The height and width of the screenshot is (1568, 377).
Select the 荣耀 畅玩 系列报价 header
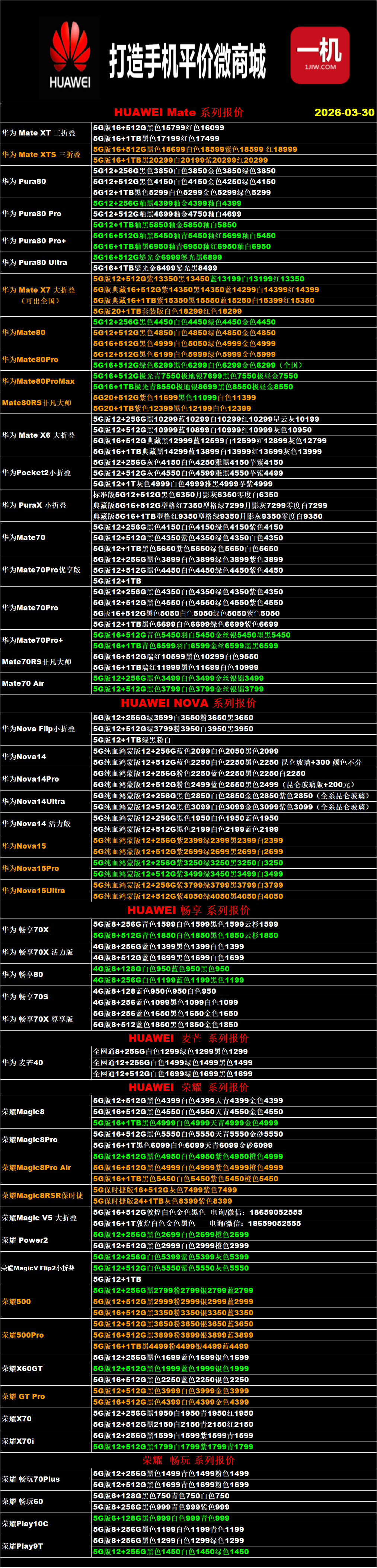click(188, 1460)
